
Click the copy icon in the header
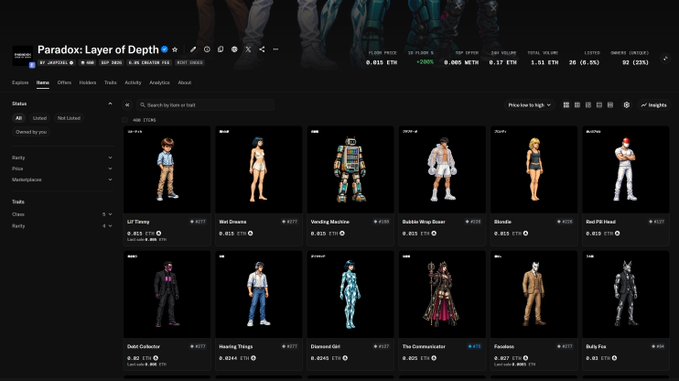[221, 49]
